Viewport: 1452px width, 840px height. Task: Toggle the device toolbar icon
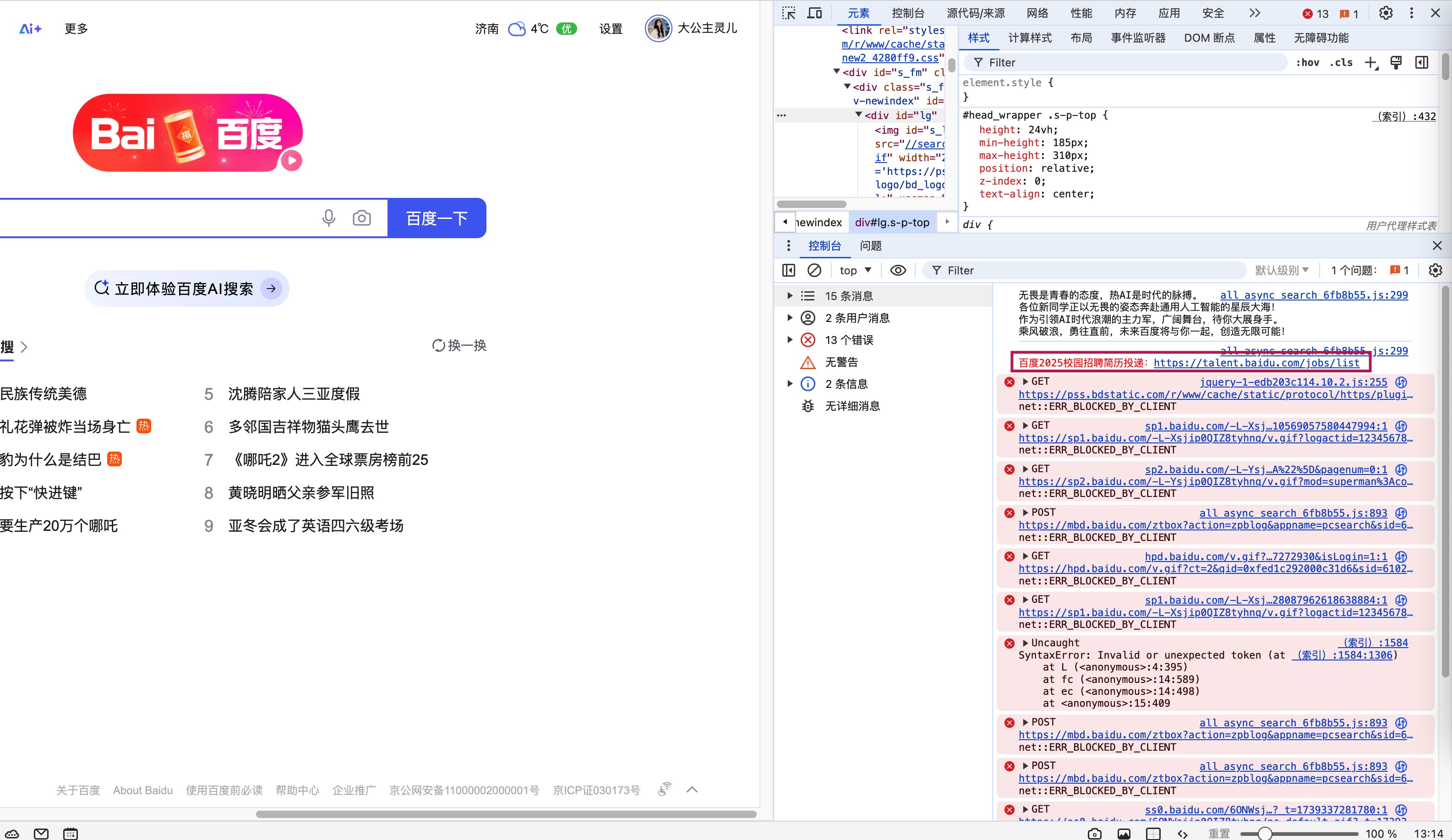(814, 13)
